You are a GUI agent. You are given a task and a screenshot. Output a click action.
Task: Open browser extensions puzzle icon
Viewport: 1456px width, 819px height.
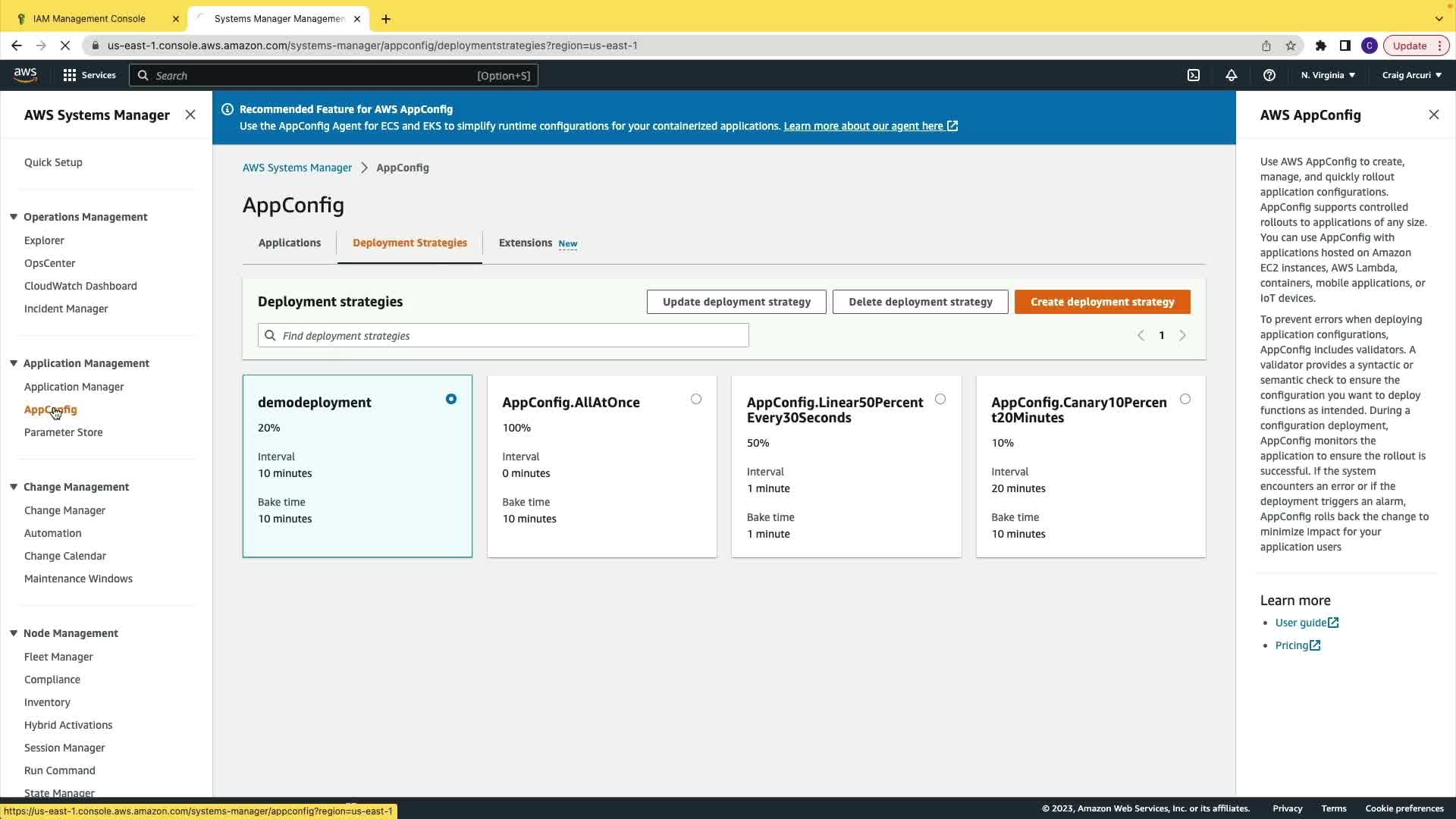click(1321, 45)
